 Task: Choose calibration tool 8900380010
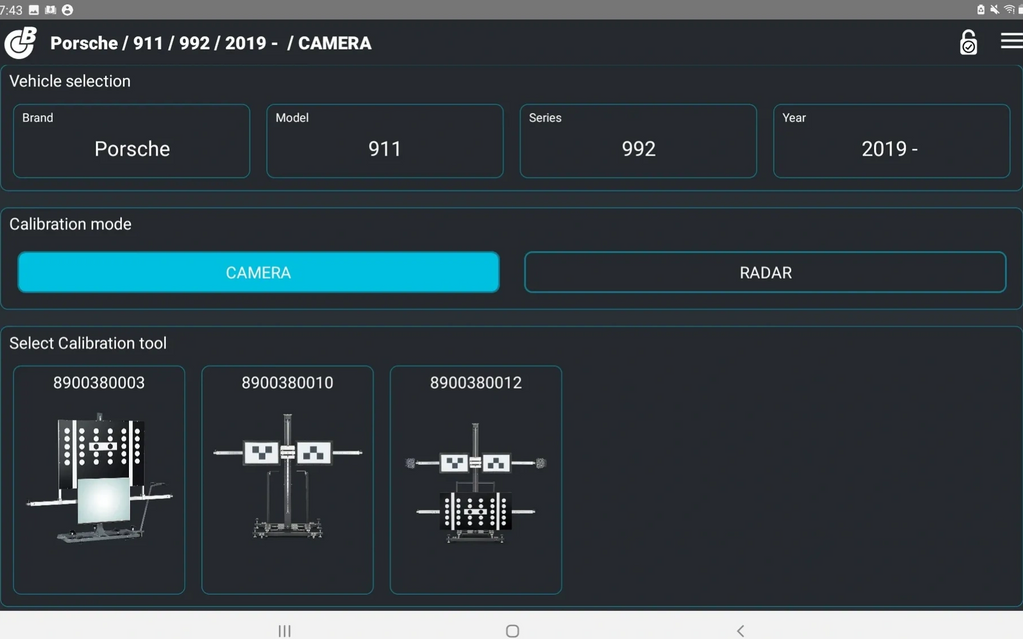coord(288,480)
